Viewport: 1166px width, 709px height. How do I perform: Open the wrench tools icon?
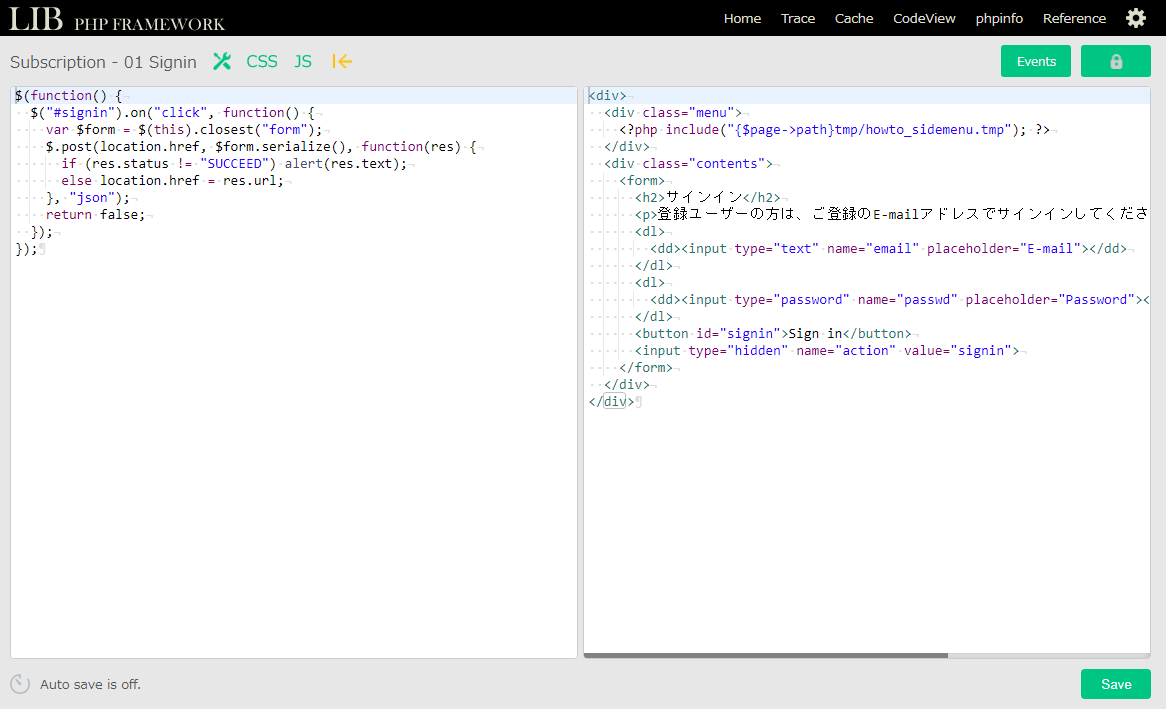point(222,62)
